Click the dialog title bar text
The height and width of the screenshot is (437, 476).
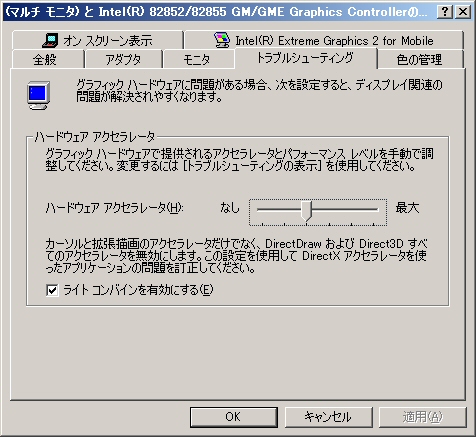(x=216, y=12)
